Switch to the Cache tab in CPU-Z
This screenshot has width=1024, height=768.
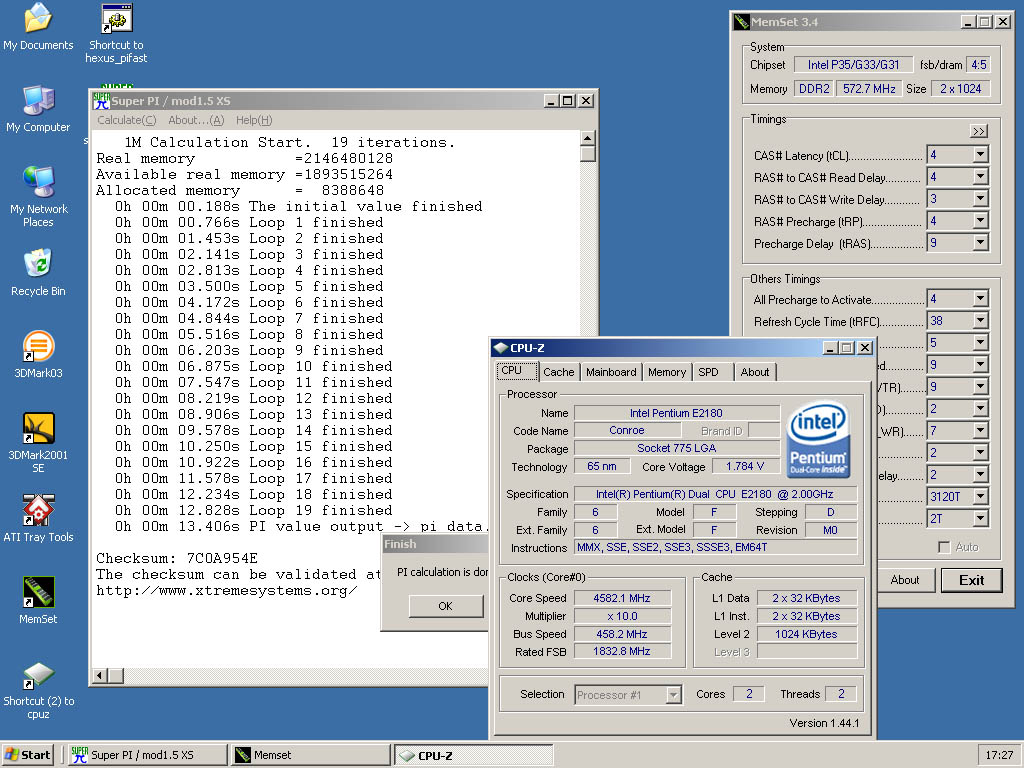click(x=558, y=372)
